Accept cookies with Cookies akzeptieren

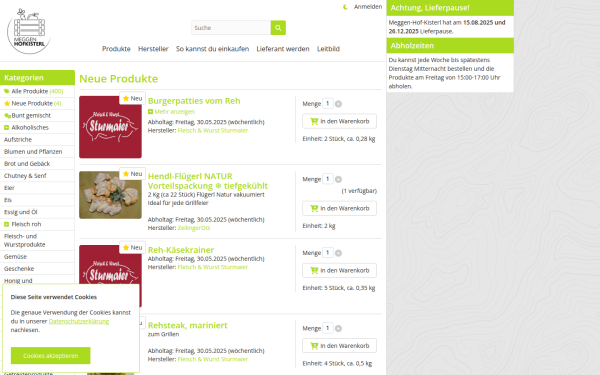click(x=51, y=356)
